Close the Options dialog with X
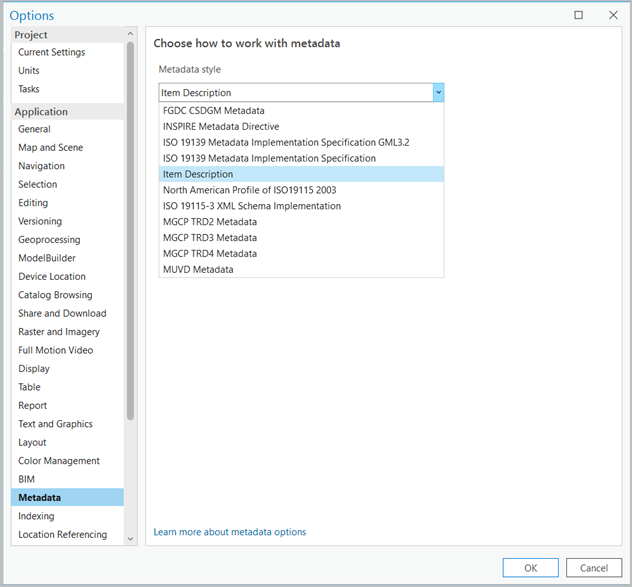632x587 pixels. click(x=613, y=15)
